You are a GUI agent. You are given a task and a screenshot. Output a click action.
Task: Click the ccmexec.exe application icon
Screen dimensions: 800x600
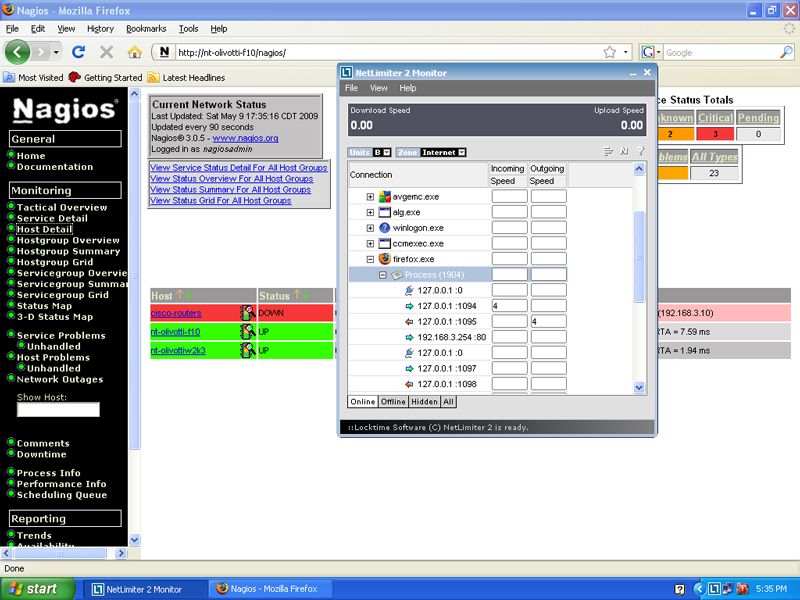(385, 243)
